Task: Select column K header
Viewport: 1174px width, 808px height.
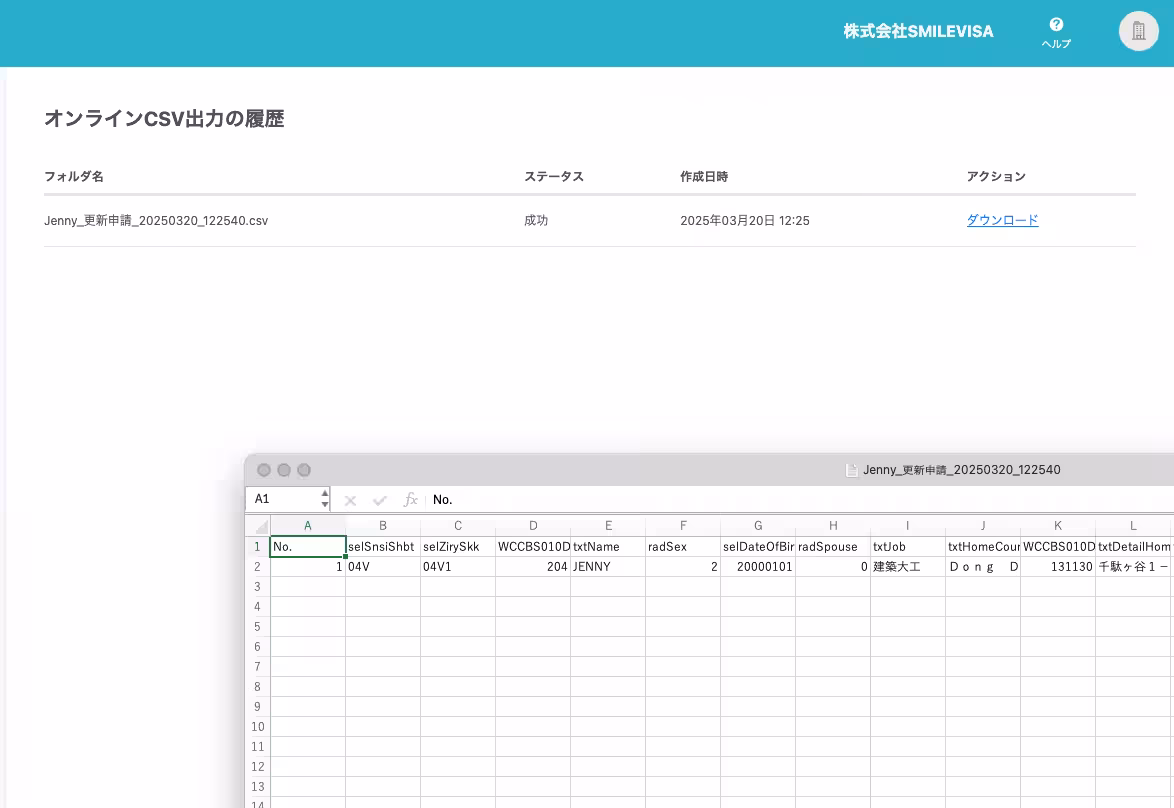Action: [x=1058, y=526]
